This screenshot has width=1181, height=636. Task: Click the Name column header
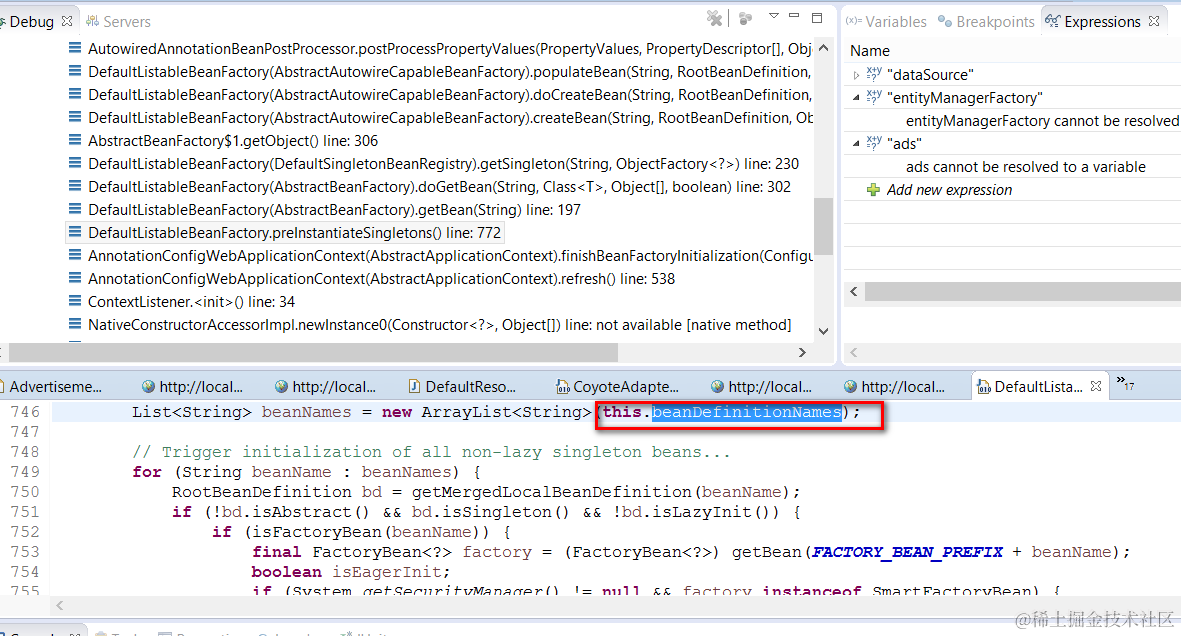click(870, 50)
